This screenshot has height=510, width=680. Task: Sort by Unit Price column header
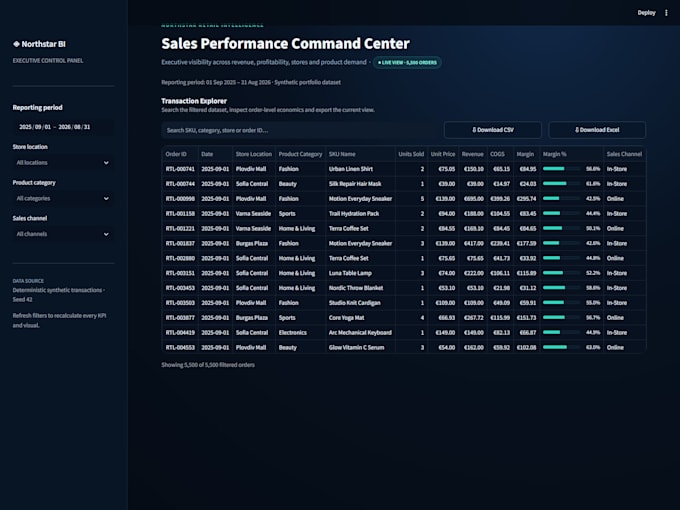(443, 154)
